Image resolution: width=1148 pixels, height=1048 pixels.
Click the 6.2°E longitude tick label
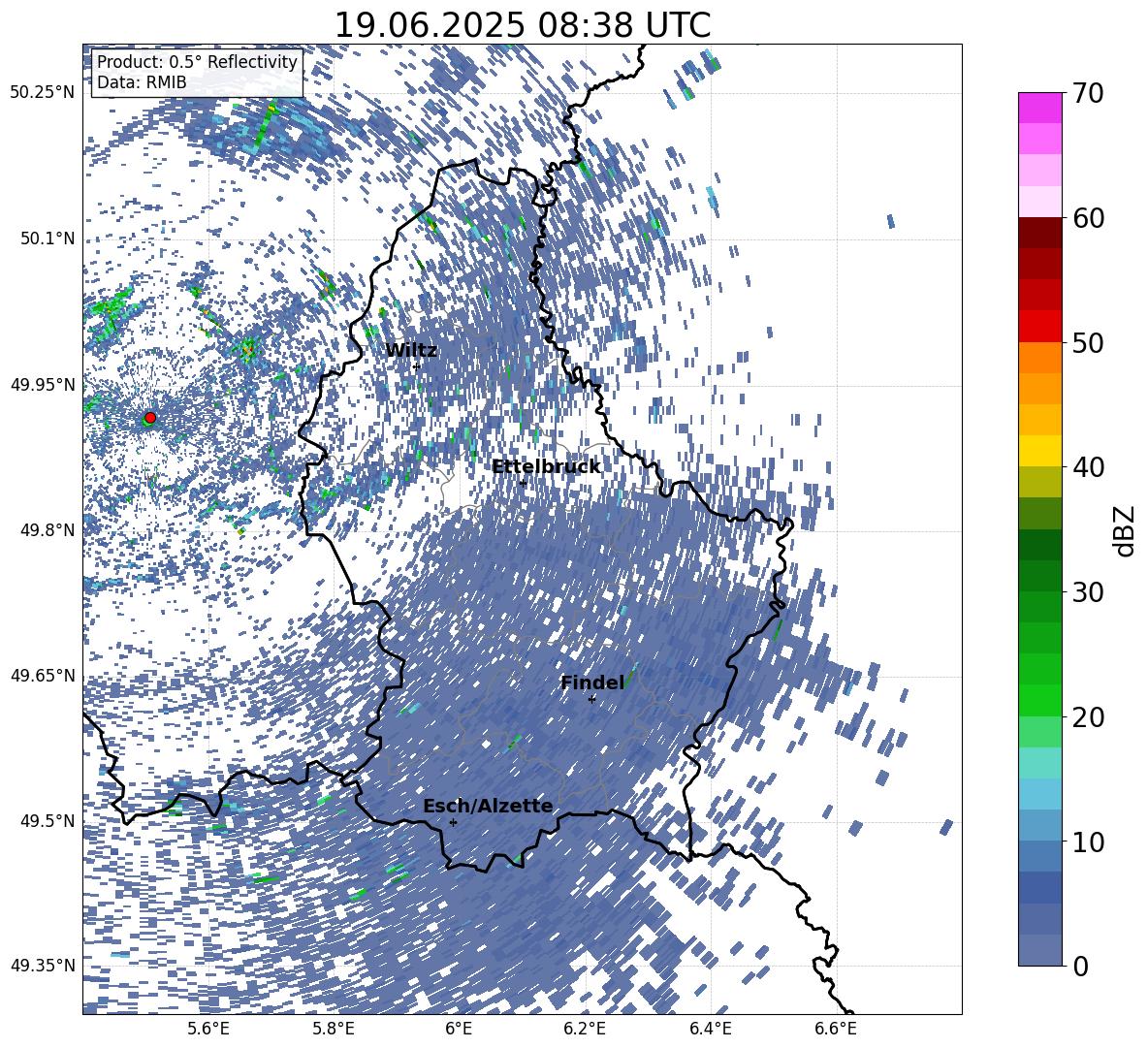coord(585,1029)
